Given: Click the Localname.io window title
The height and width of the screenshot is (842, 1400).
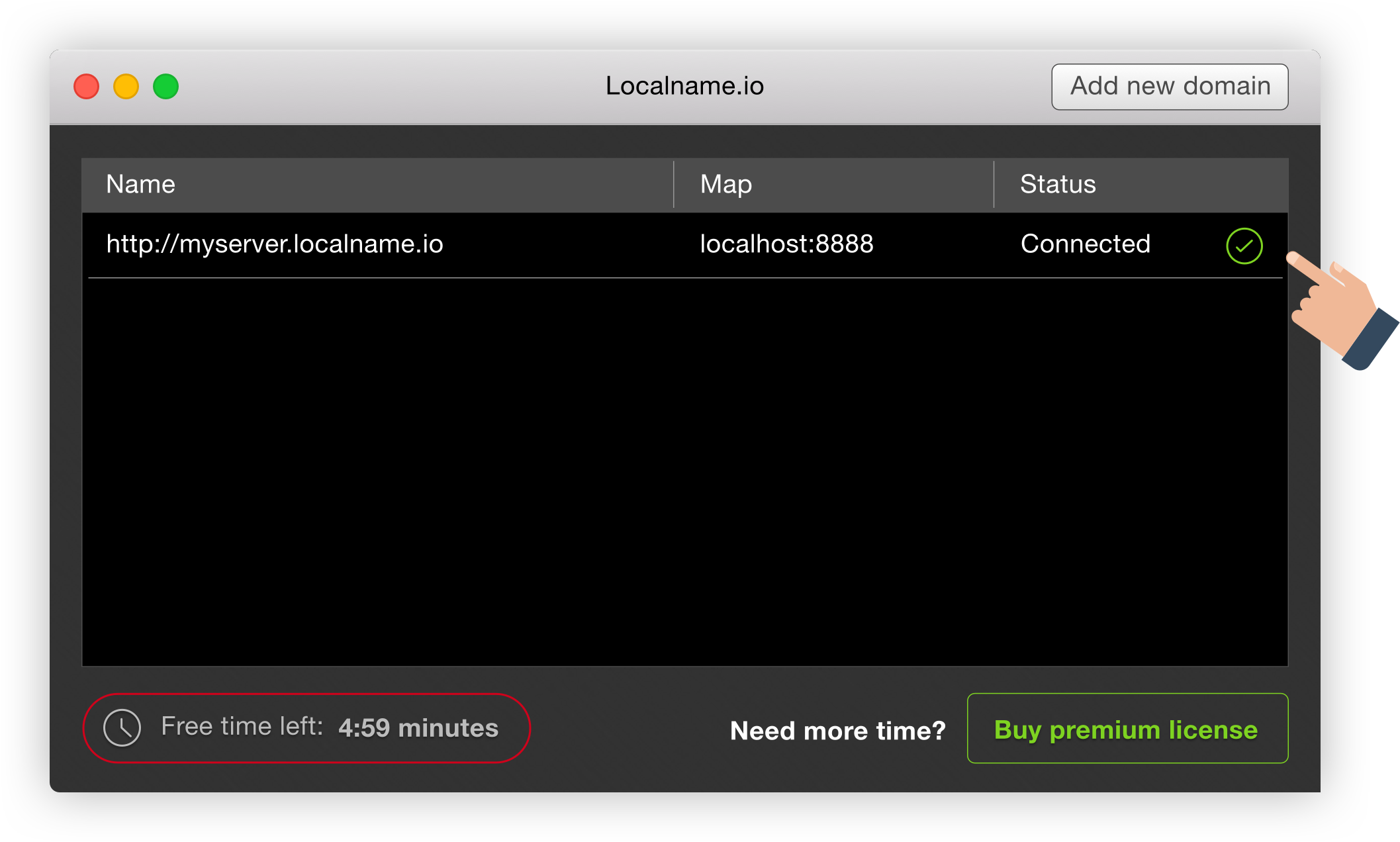Looking at the screenshot, I should (x=684, y=86).
